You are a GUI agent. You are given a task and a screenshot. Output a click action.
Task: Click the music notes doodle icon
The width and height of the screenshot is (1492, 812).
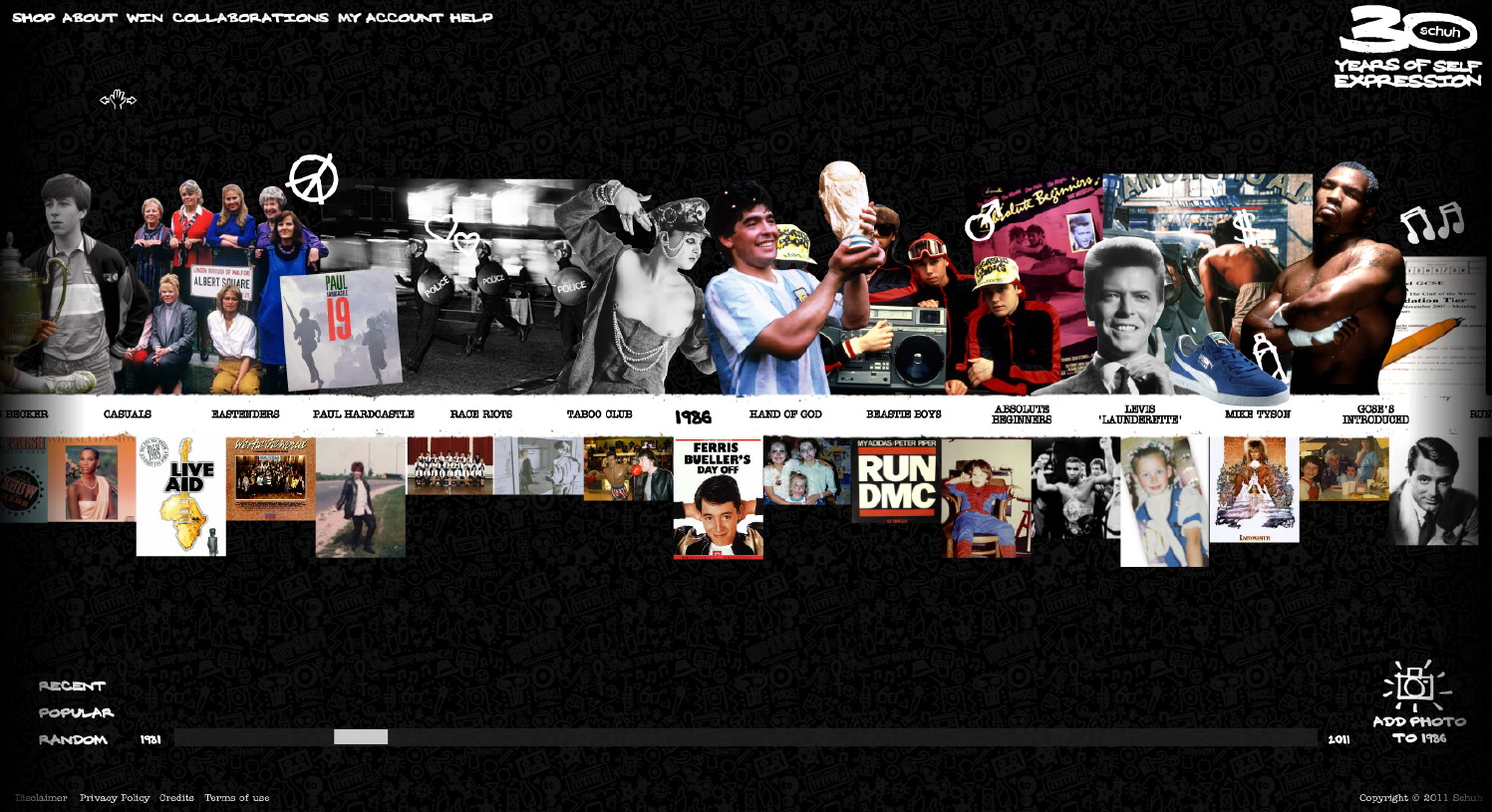(x=1431, y=223)
